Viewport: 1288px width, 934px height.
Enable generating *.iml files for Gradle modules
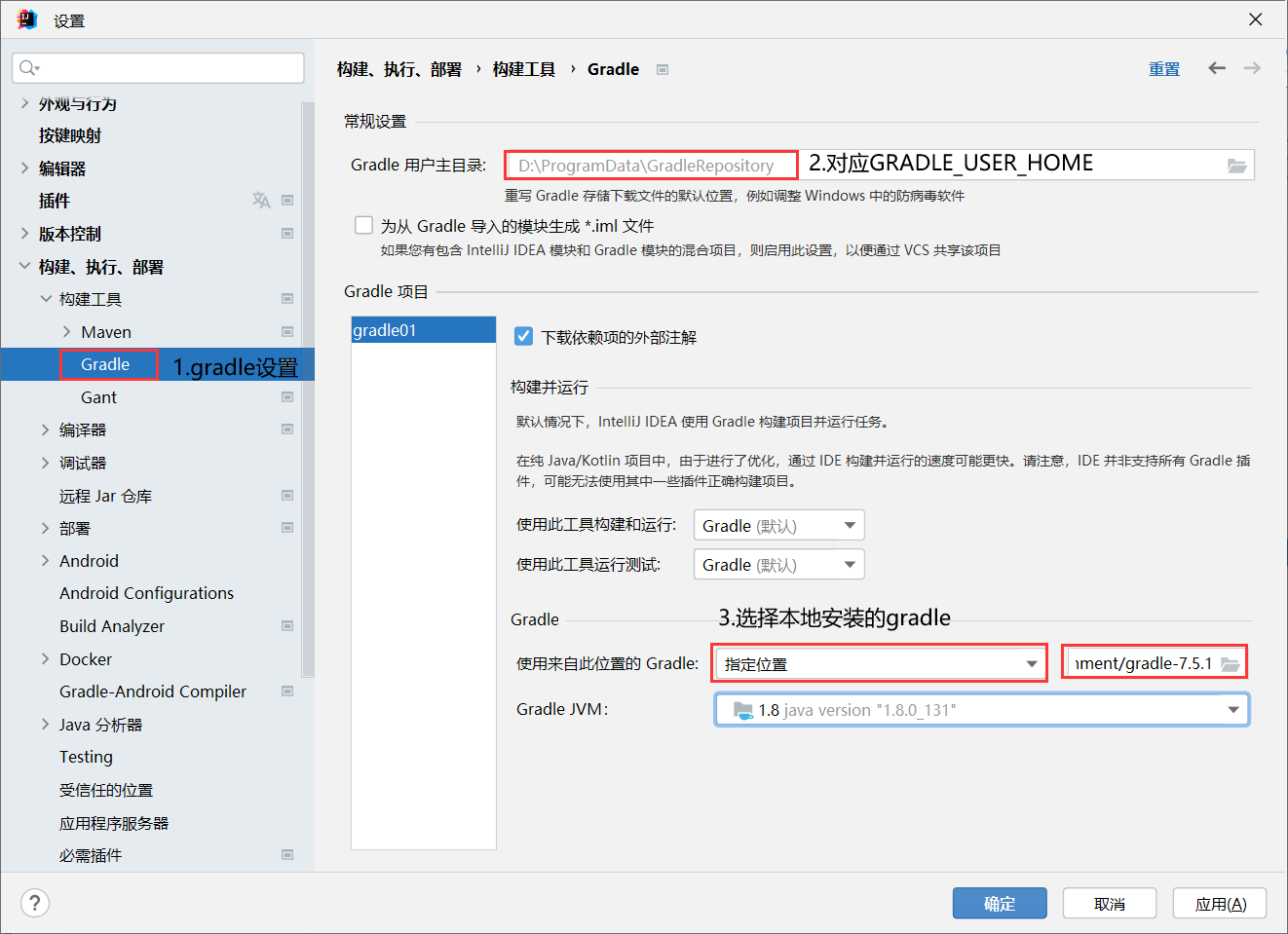tap(363, 225)
